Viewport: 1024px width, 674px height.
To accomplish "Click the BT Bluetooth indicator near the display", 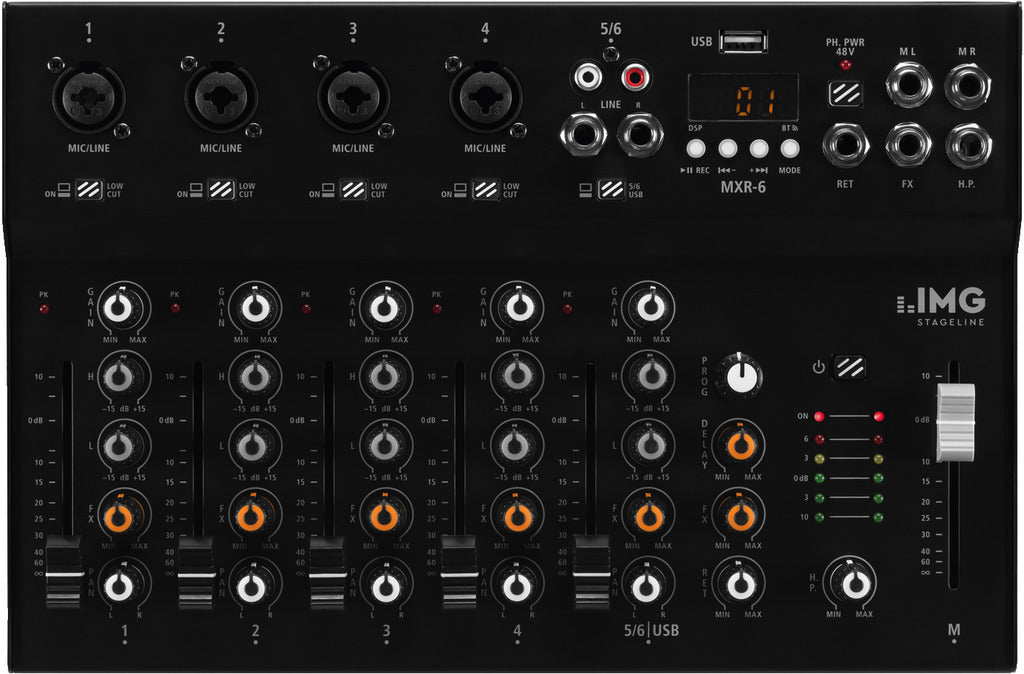I will 788,128.
